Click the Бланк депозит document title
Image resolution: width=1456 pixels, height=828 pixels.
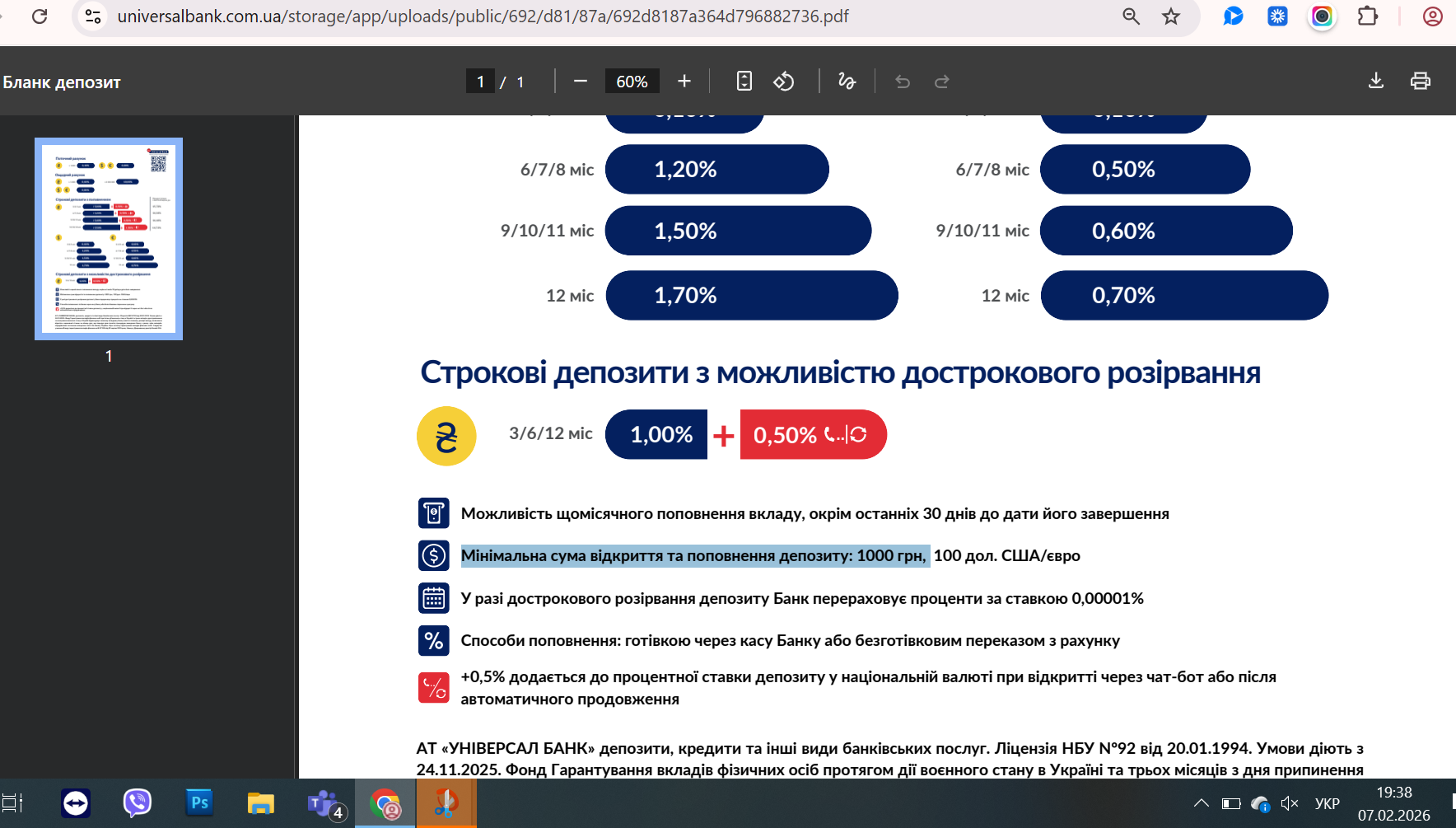62,82
